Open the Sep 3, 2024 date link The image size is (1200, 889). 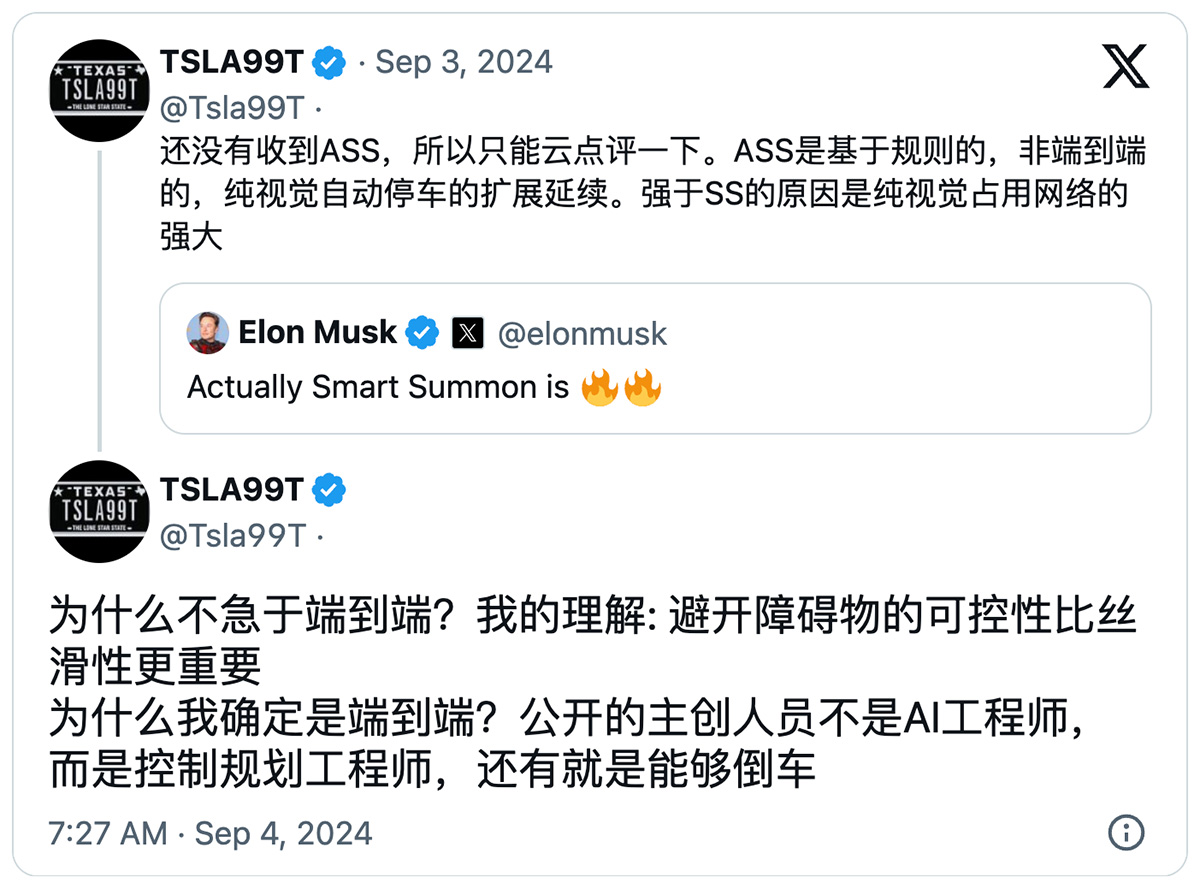pyautogui.click(x=464, y=63)
